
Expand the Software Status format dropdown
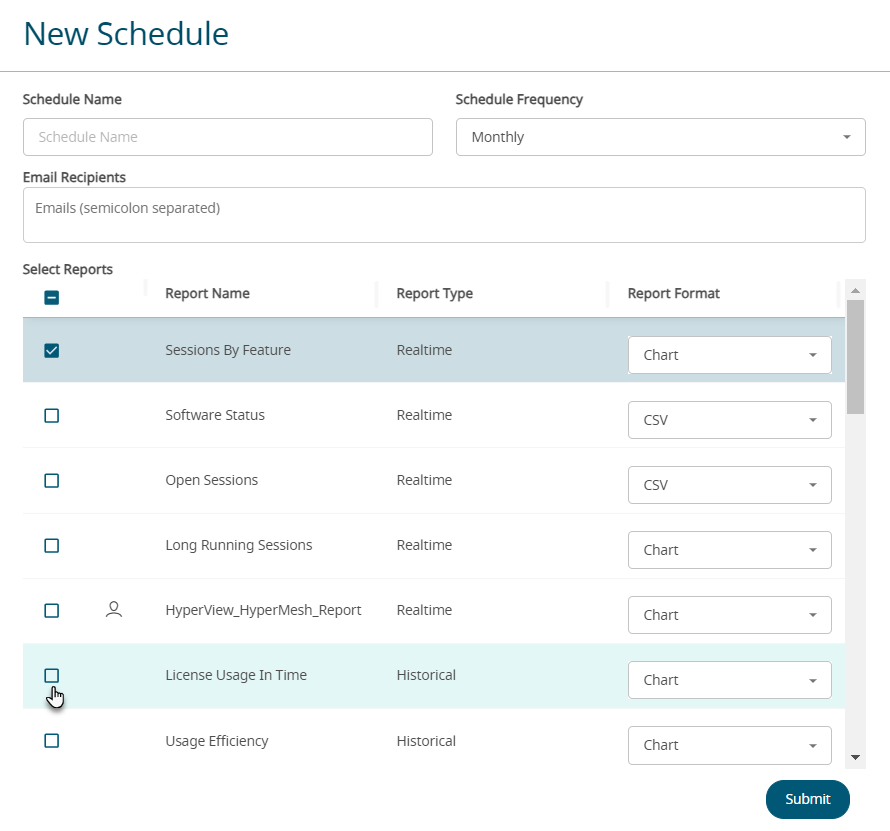(x=729, y=420)
